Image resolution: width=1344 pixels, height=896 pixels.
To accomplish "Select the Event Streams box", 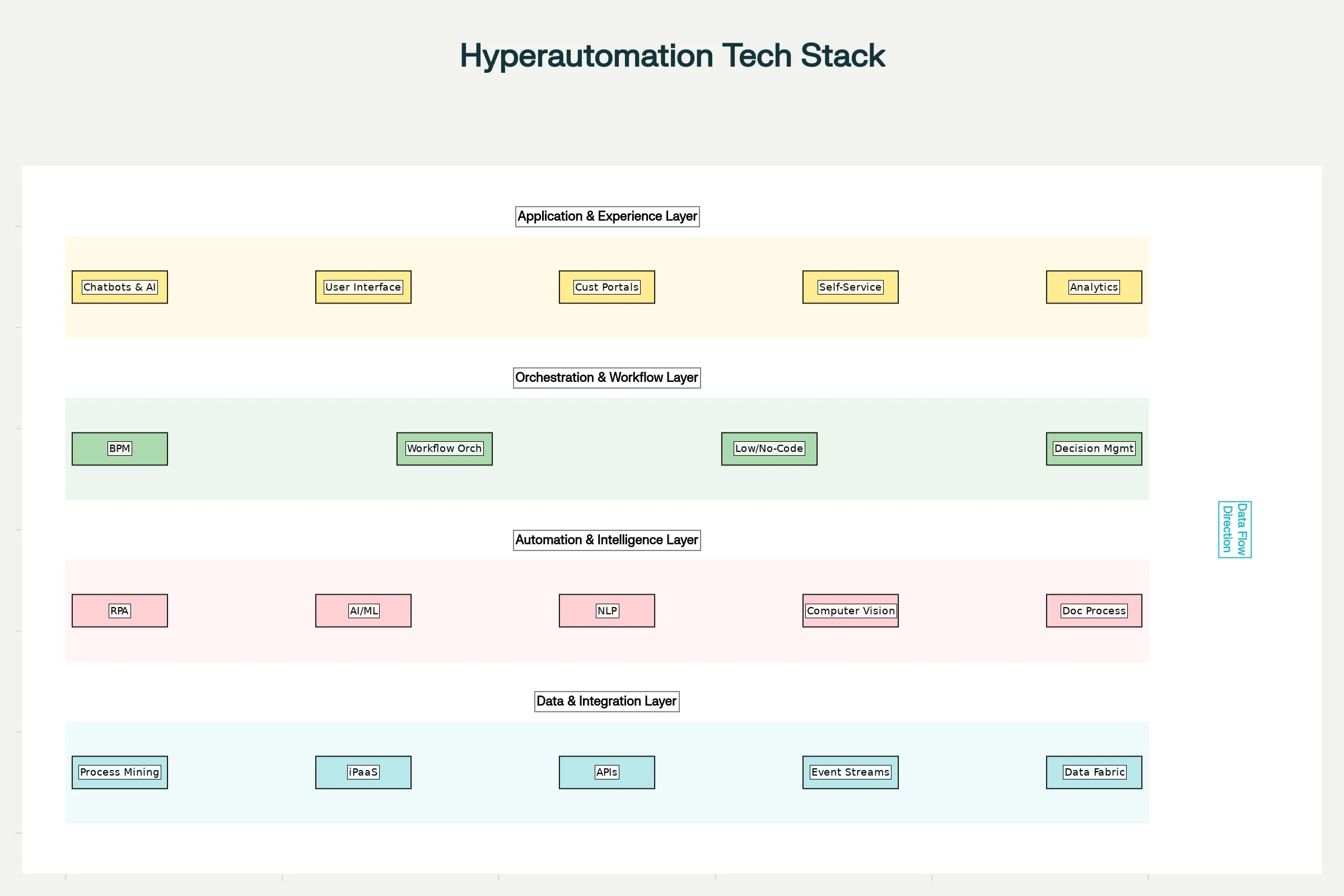I will coord(850,772).
